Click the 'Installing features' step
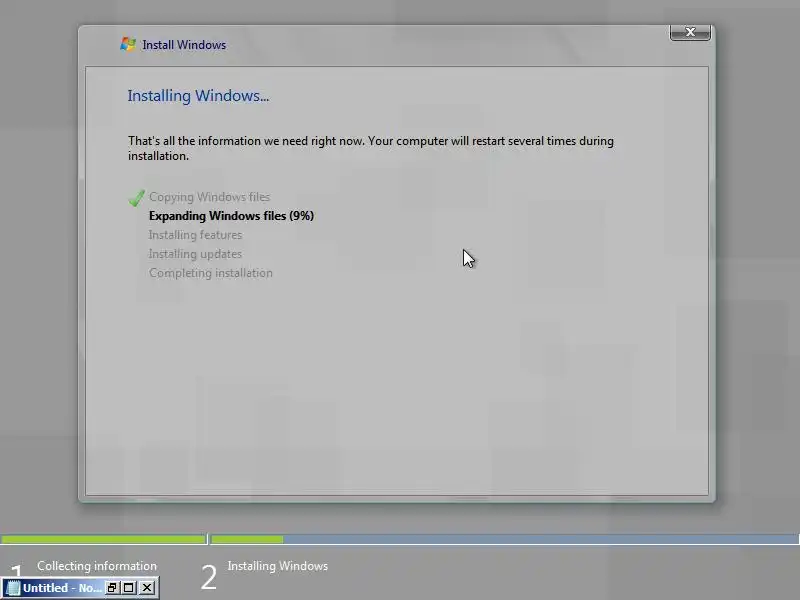This screenshot has height=600, width=800. [195, 235]
